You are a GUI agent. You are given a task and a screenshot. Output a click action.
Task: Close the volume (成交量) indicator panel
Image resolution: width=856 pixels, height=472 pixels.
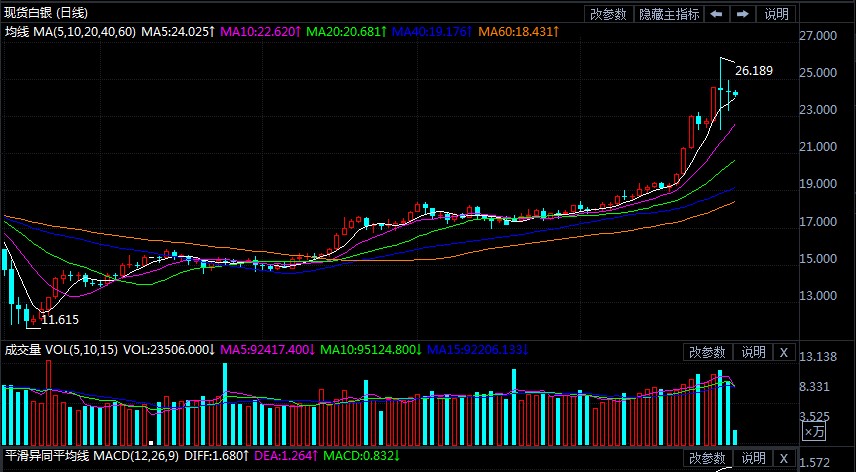(x=784, y=352)
